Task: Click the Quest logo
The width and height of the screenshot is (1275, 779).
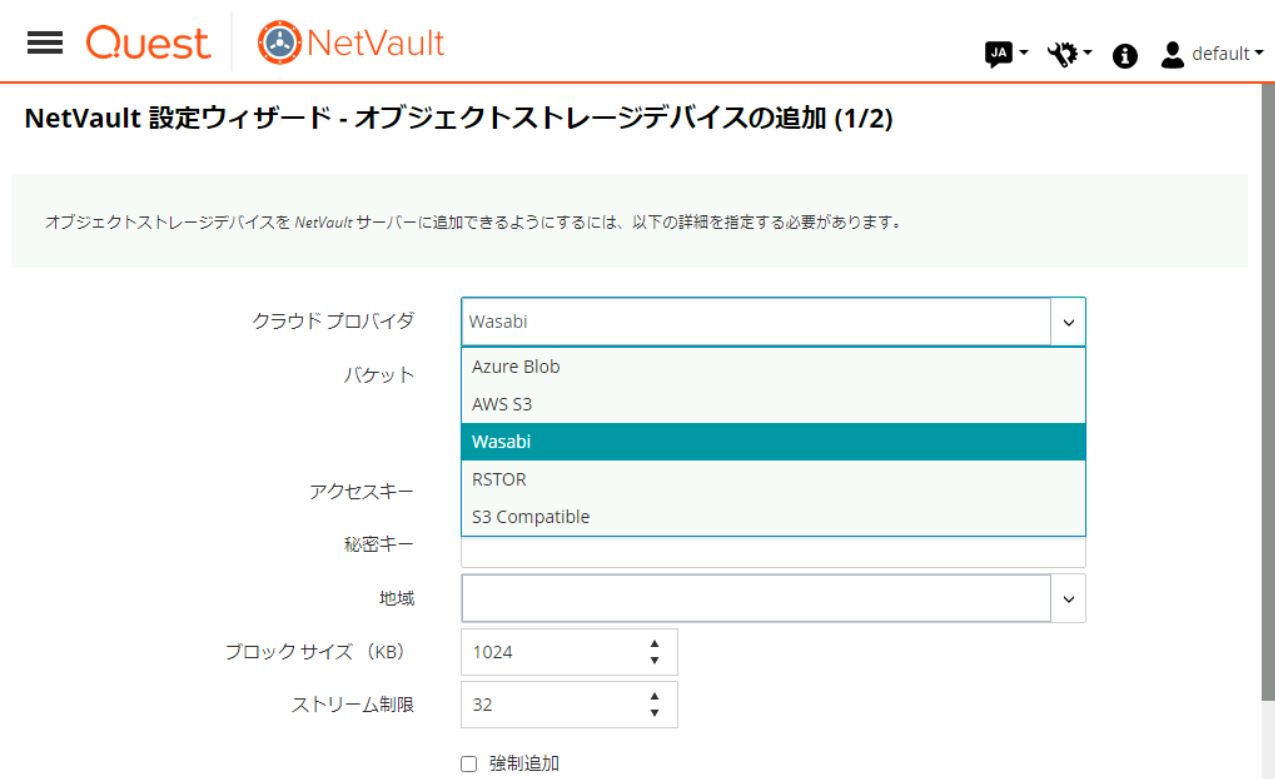Action: pos(148,44)
